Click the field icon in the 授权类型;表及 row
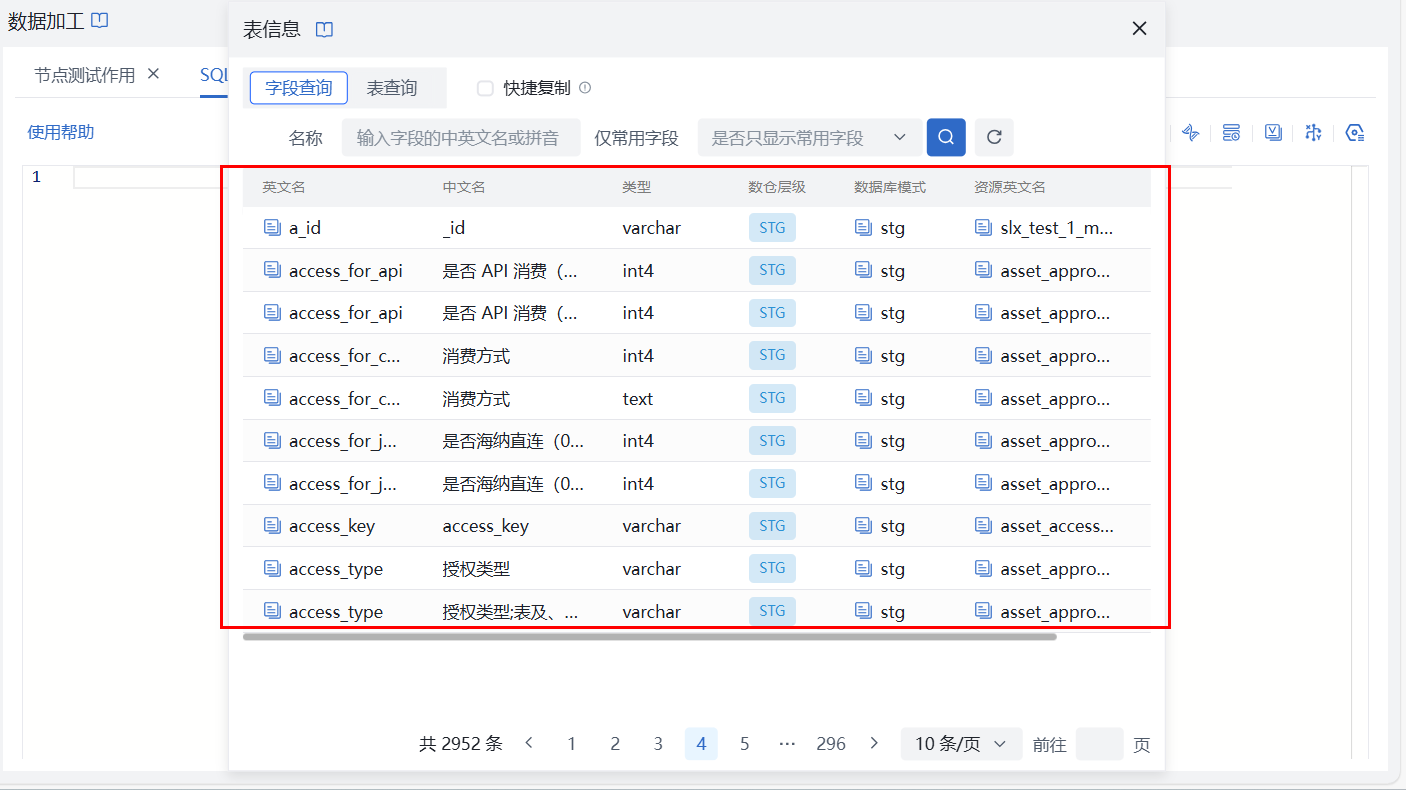The width and height of the screenshot is (1406, 790). pos(272,611)
